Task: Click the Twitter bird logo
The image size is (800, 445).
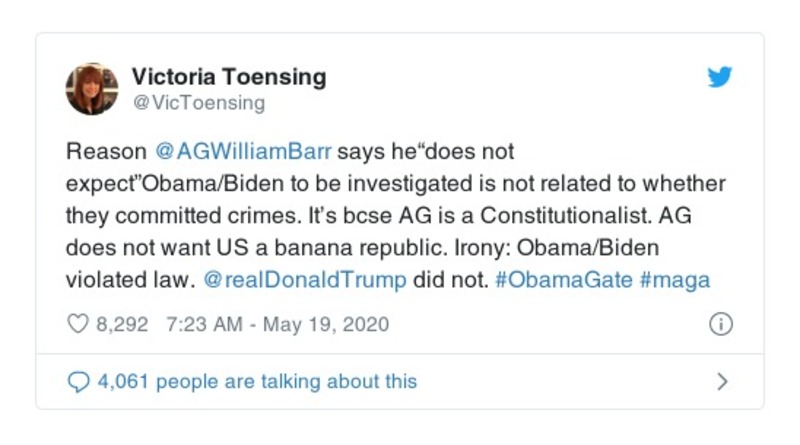Action: [720, 78]
